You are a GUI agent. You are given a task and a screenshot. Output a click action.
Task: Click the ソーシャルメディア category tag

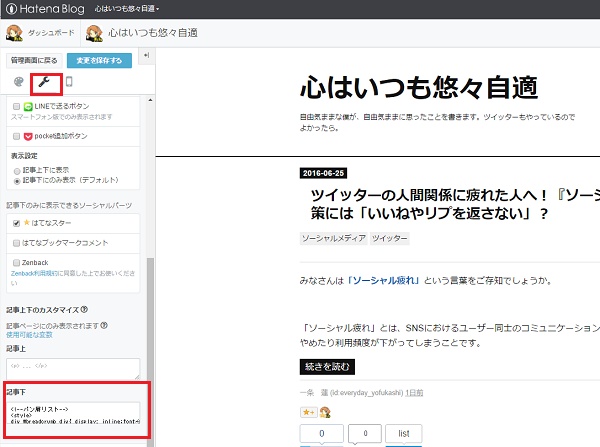(x=334, y=238)
